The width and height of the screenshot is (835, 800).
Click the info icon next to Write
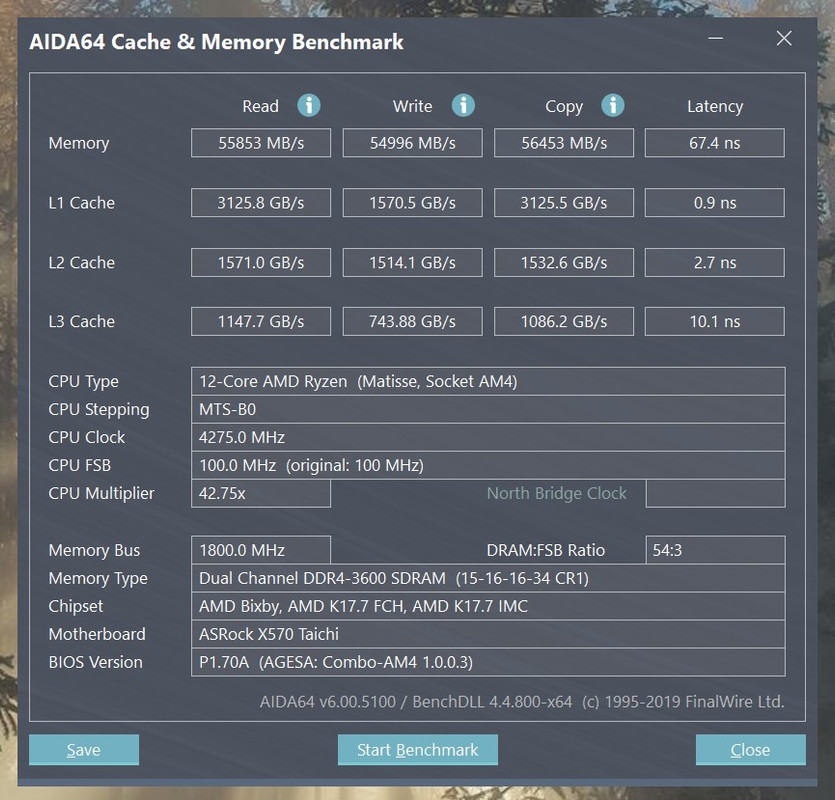click(463, 105)
